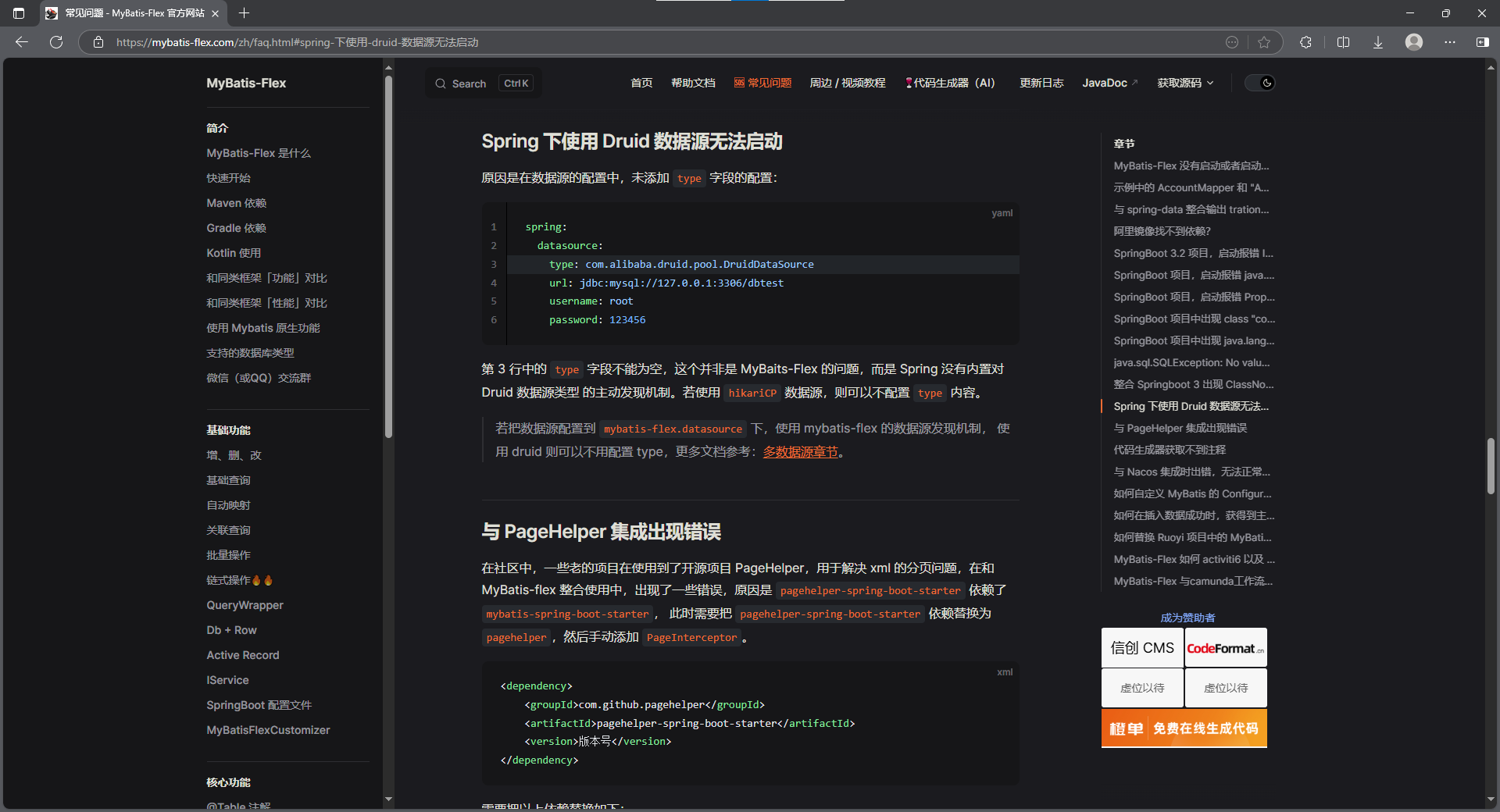
Task: Open QueryWrapper sidebar page
Action: 245,605
